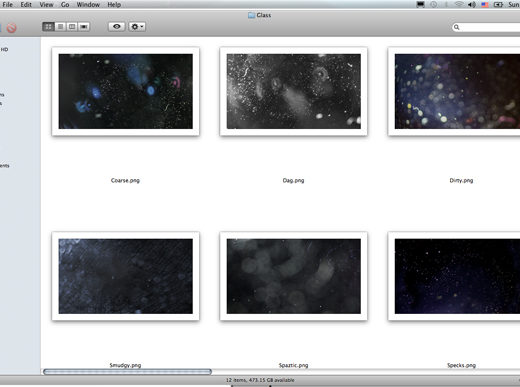The width and height of the screenshot is (520, 387).
Task: Click the Sun day clock in menu bar
Action: [x=514, y=5]
